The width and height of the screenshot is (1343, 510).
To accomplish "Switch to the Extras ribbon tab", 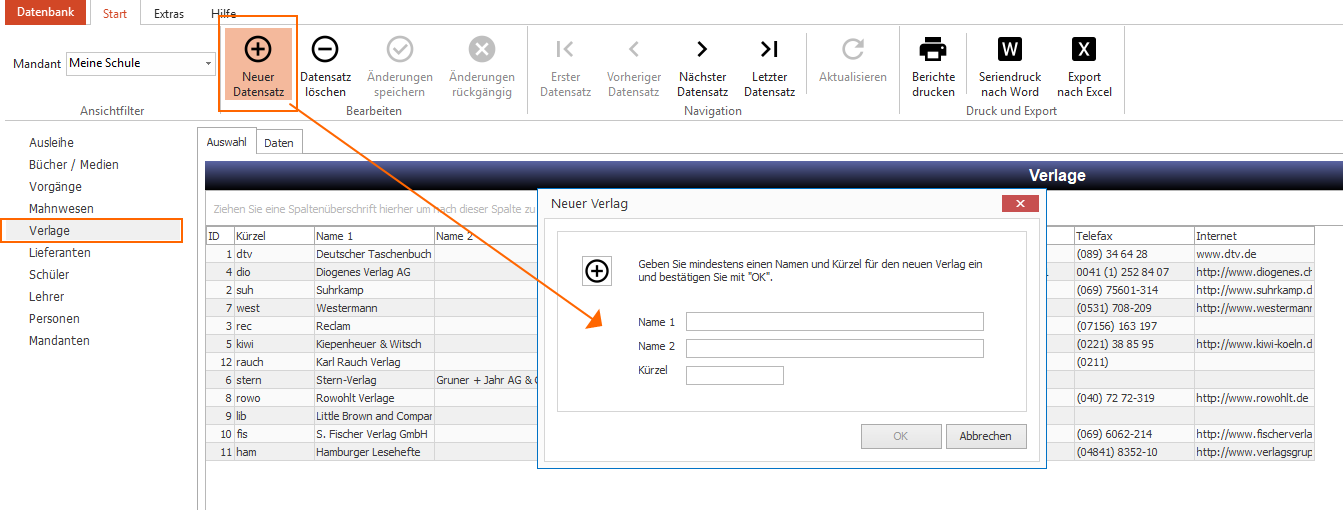I will pos(168,14).
